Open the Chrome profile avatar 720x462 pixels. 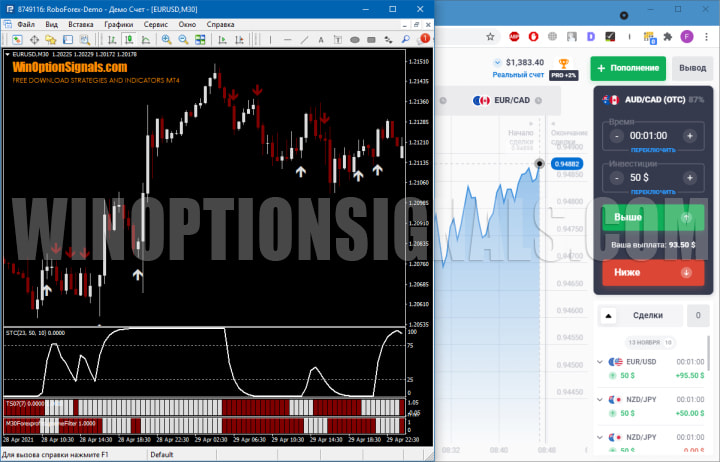[x=687, y=36]
